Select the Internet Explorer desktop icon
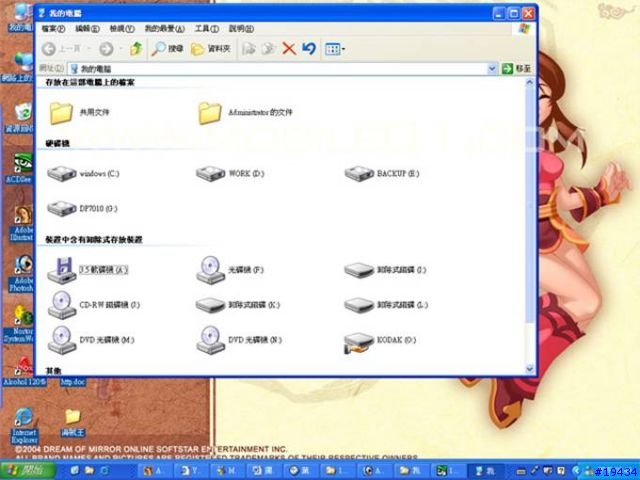The height and width of the screenshot is (480, 640). (x=24, y=425)
